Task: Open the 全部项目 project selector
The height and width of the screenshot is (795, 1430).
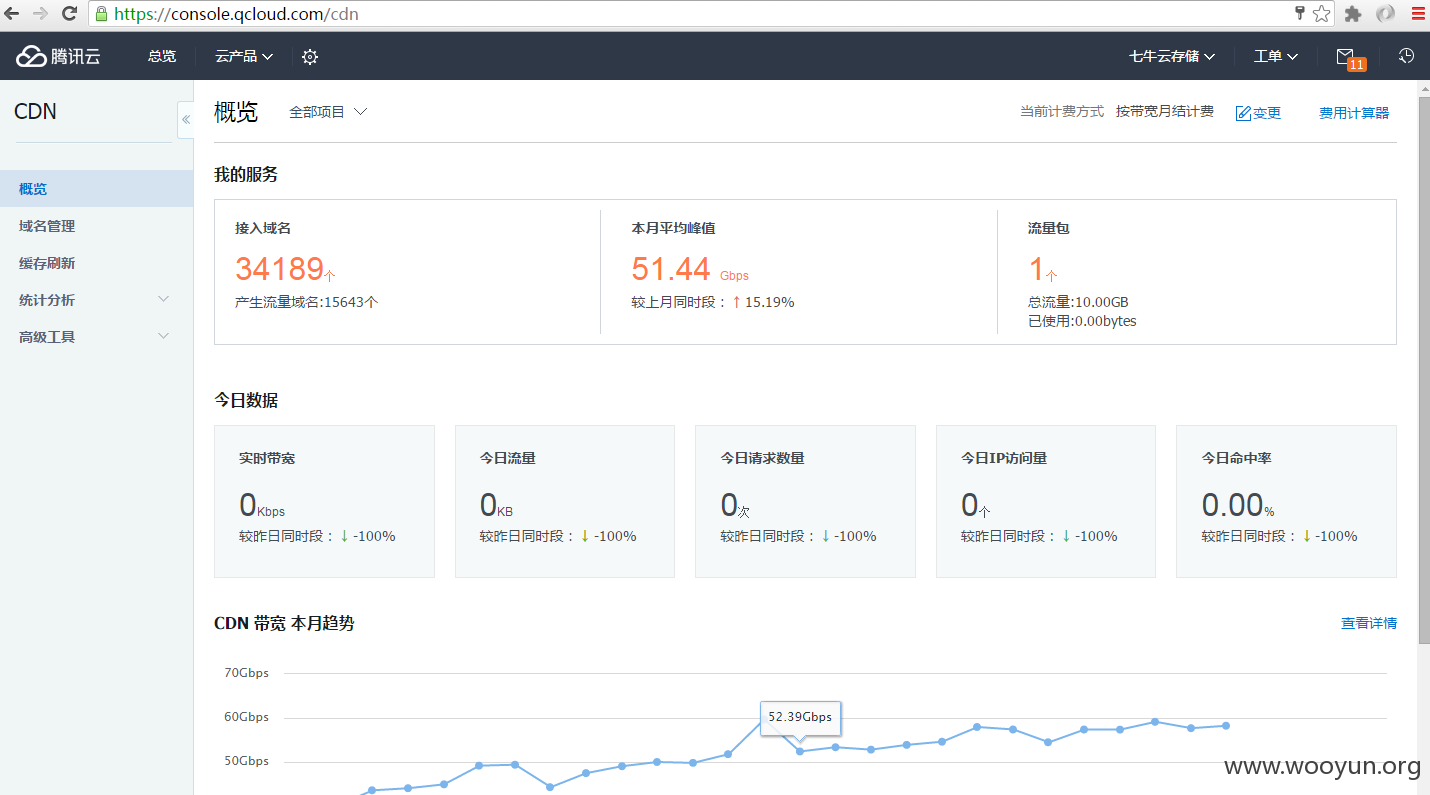Action: pos(328,112)
